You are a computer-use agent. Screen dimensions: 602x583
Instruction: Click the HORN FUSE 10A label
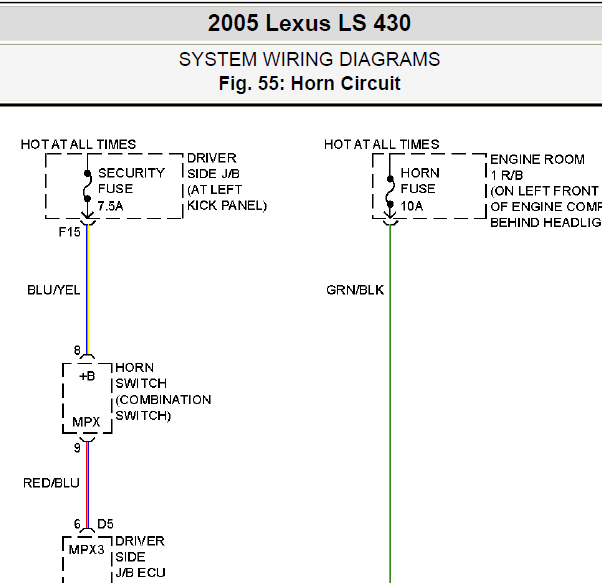click(x=420, y=189)
